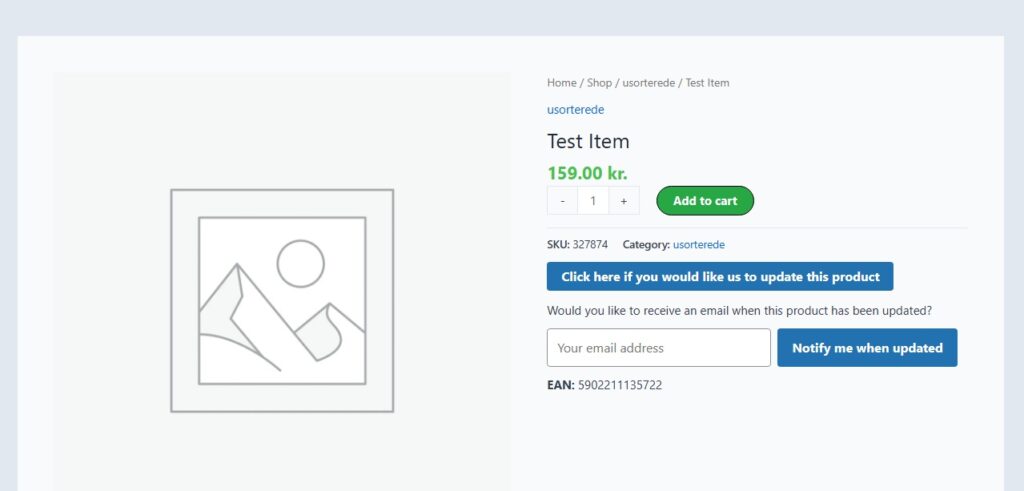The height and width of the screenshot is (491, 1024).
Task: Open the usorterede link above the title
Action: [x=575, y=110]
